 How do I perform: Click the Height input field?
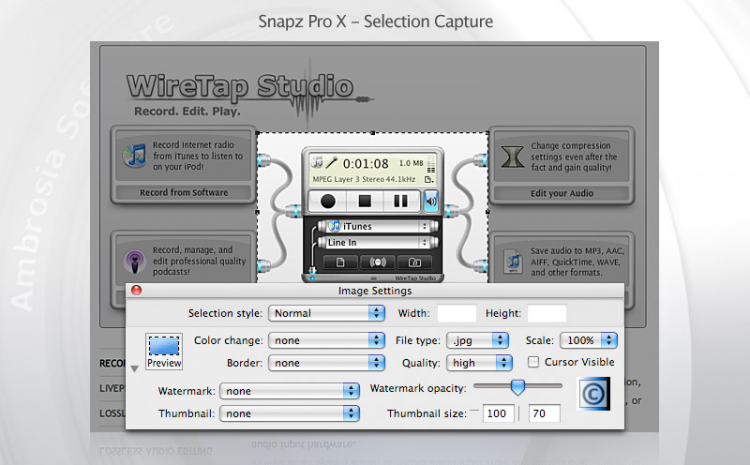[547, 313]
